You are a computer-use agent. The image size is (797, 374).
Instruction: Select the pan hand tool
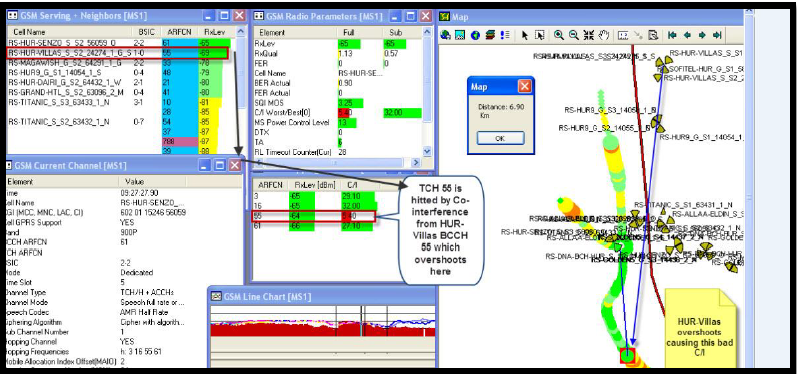click(603, 36)
